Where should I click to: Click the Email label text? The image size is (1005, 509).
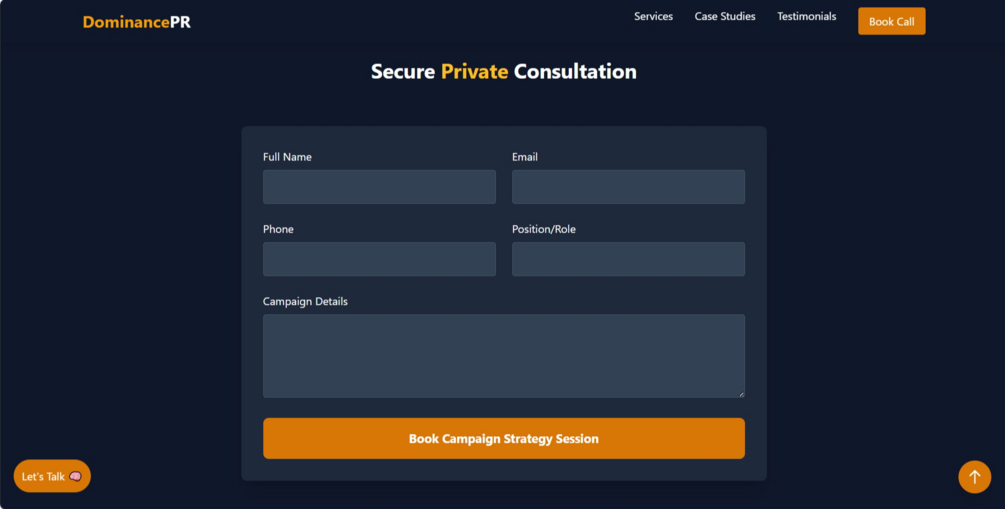(x=525, y=157)
